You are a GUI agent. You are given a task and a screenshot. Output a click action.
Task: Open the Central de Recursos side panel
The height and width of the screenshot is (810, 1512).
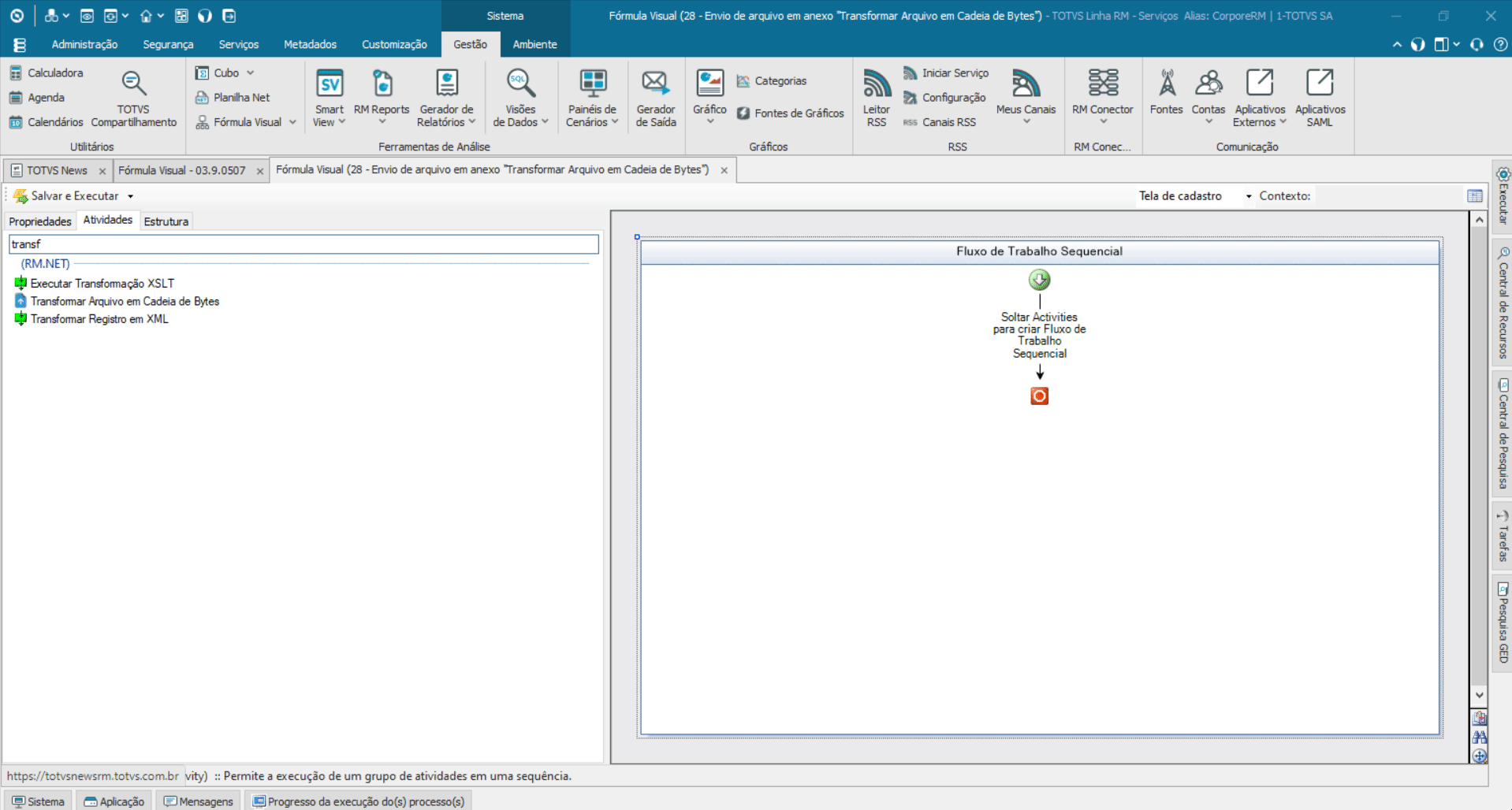click(x=1503, y=303)
